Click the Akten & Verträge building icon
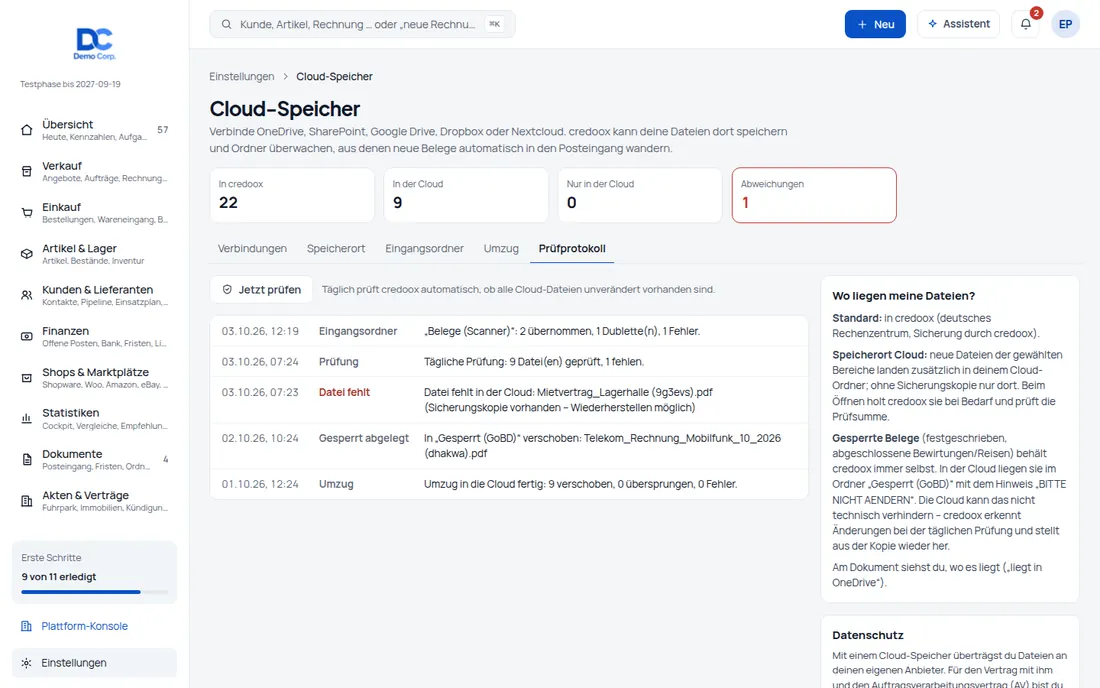Image resolution: width=1100 pixels, height=688 pixels. (x=27, y=501)
